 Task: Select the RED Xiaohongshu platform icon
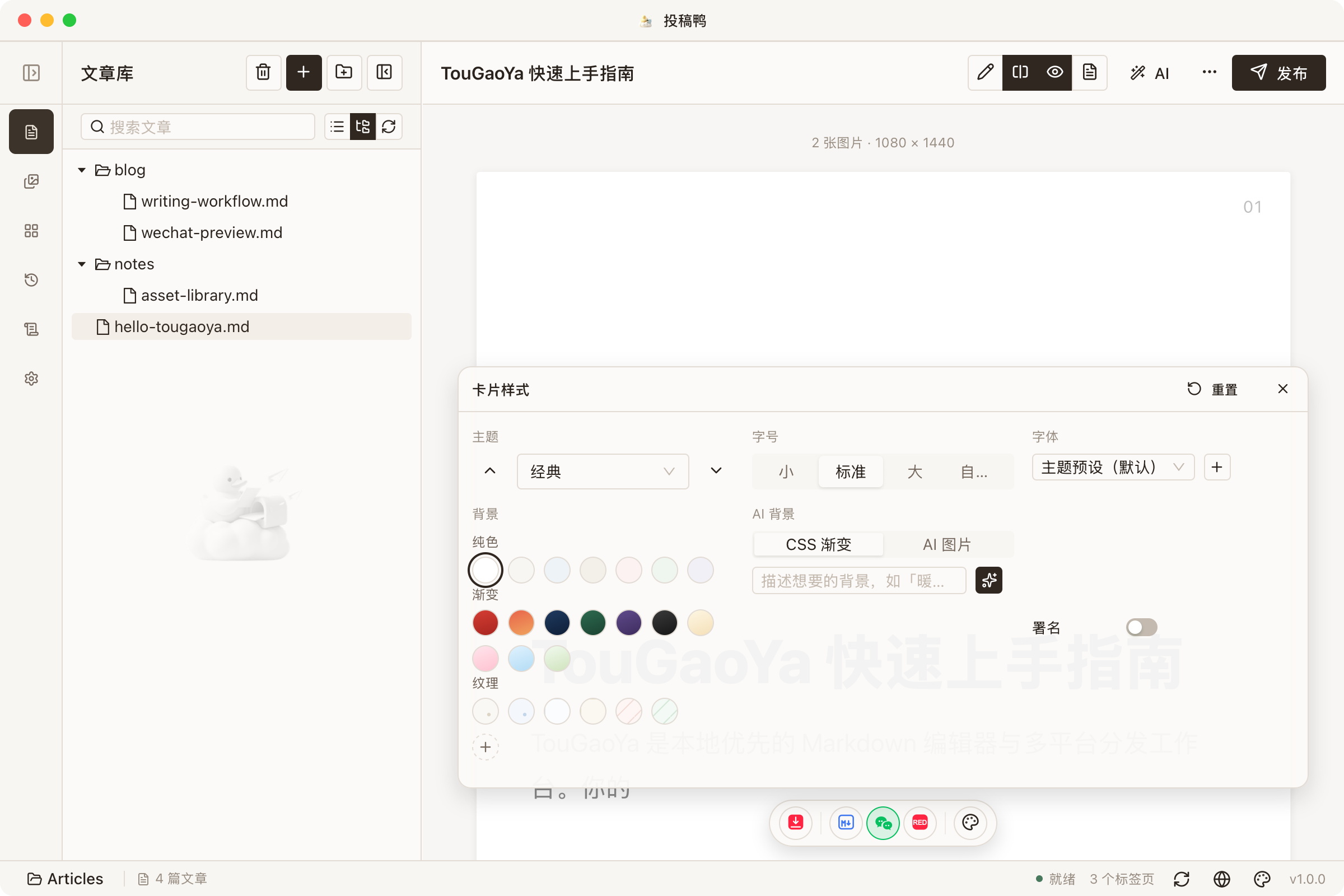coord(920,822)
